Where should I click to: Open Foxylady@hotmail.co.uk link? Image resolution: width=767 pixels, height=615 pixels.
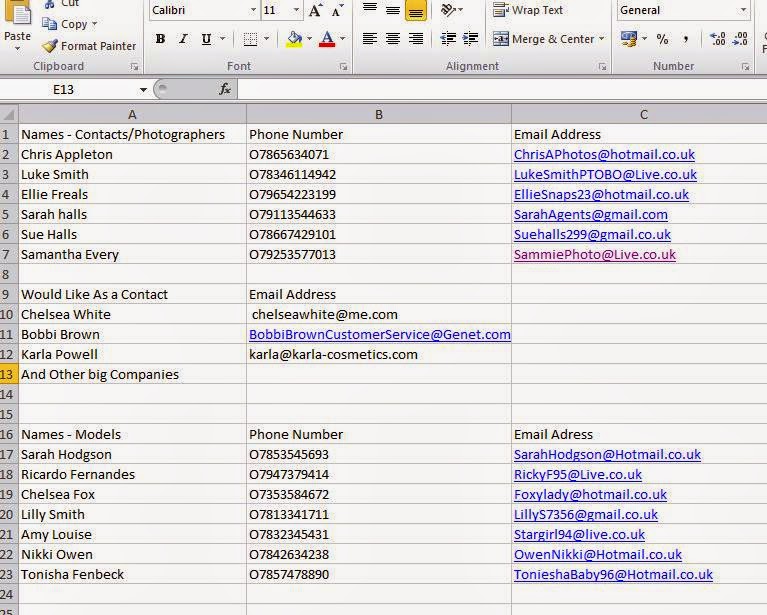tap(590, 495)
